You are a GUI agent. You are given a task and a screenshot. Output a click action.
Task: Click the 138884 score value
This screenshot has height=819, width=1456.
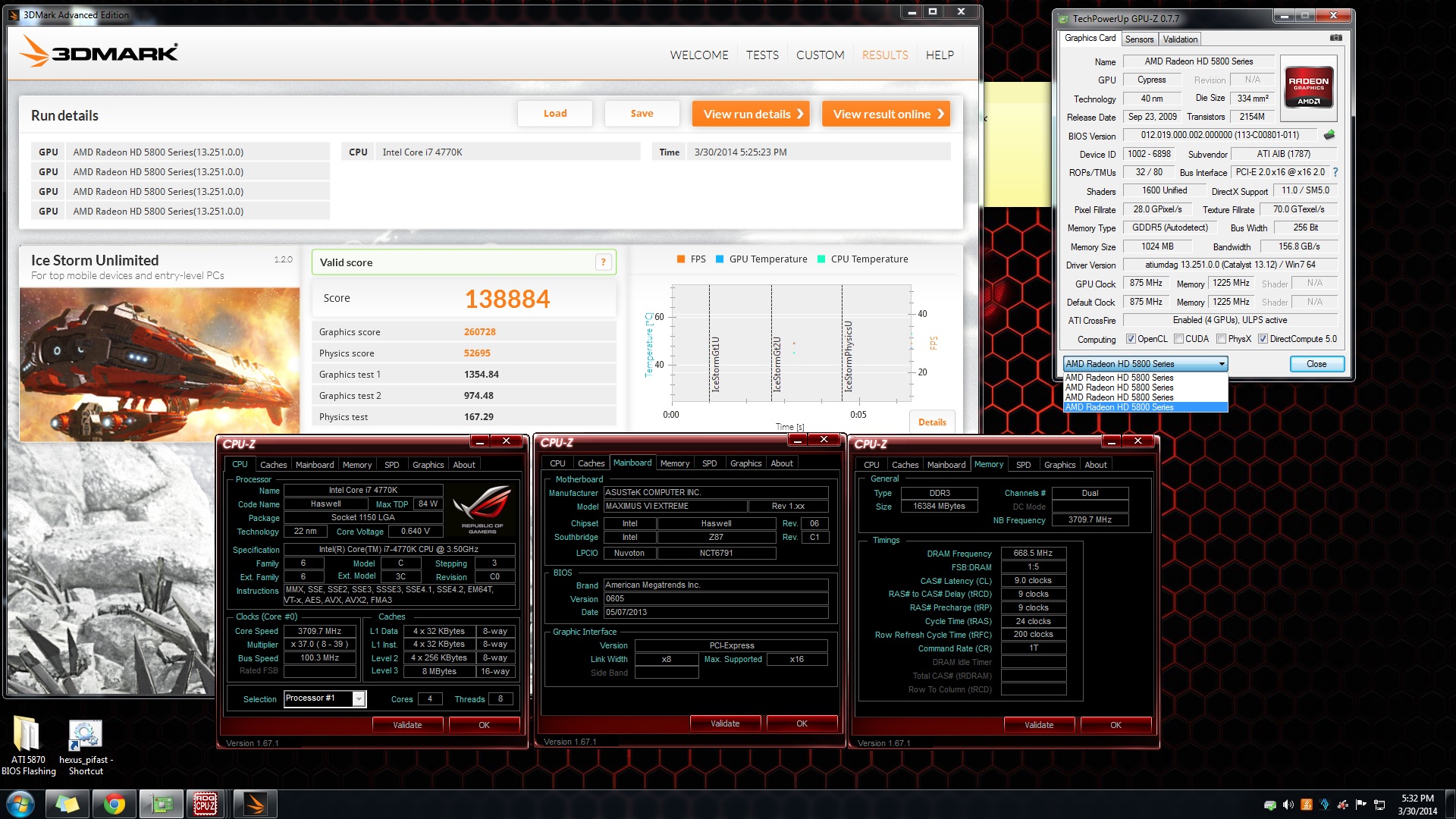[507, 299]
